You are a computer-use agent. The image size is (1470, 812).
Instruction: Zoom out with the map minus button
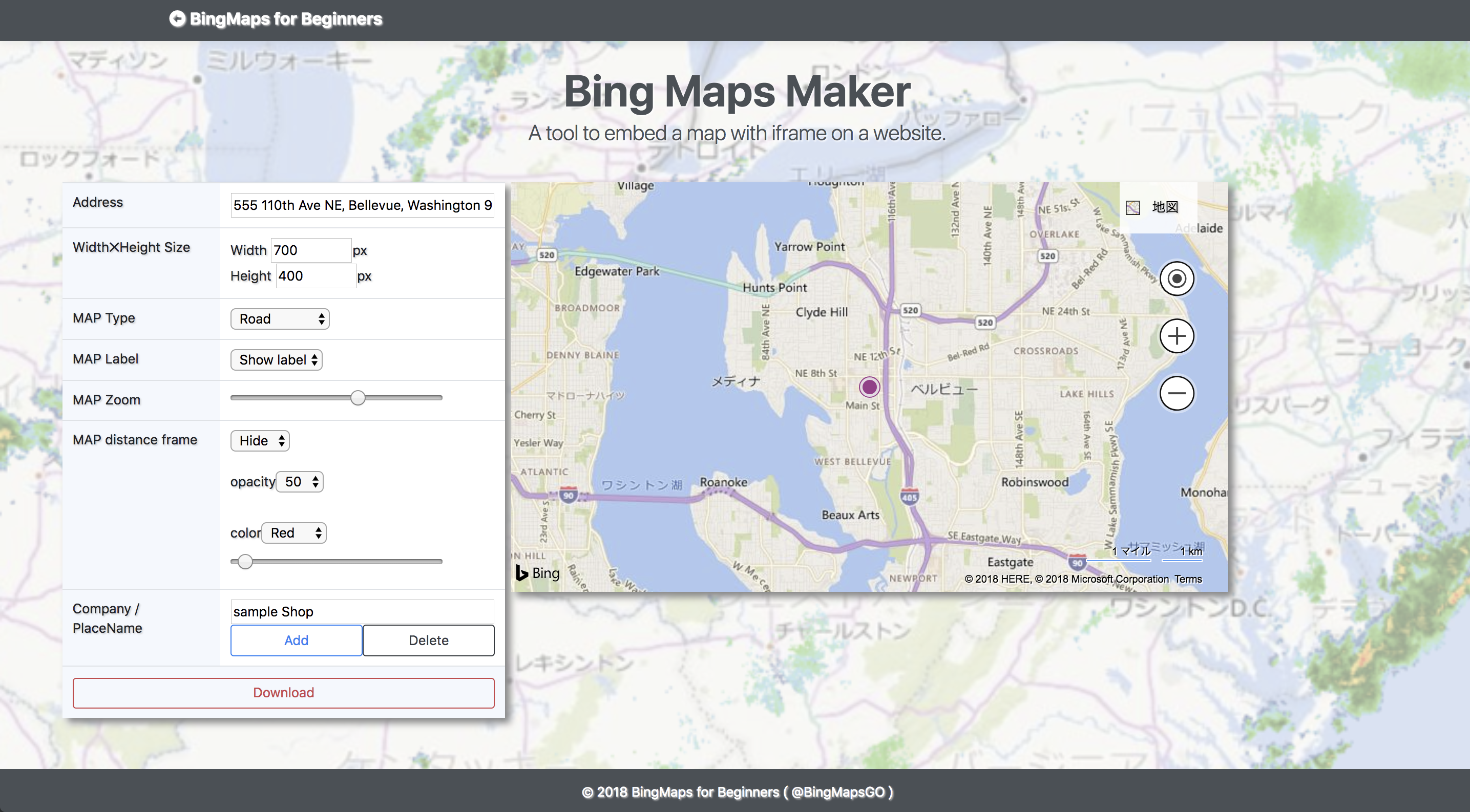coord(1176,393)
